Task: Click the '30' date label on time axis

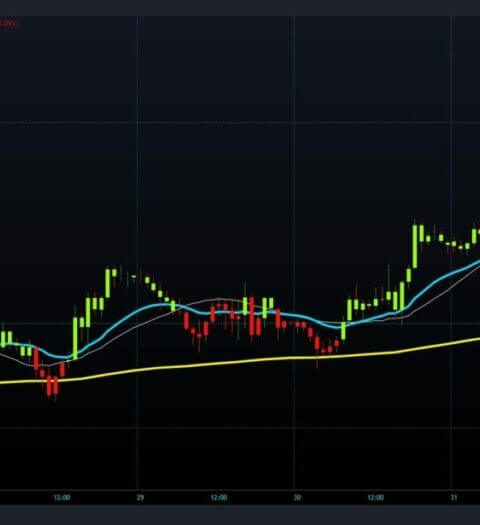Action: tap(297, 498)
